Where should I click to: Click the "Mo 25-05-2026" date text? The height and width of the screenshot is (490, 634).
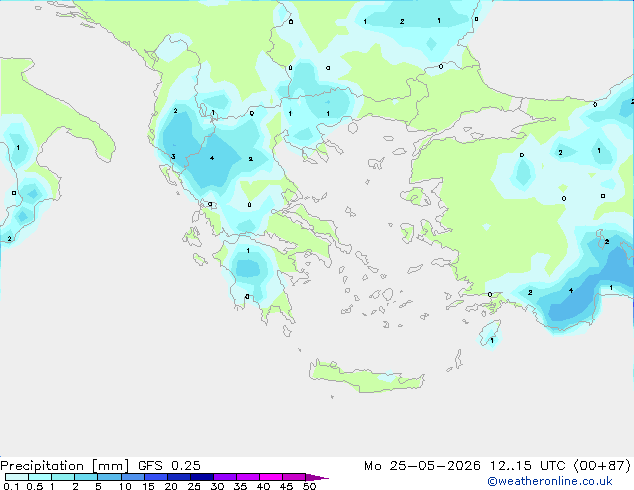coord(422,466)
